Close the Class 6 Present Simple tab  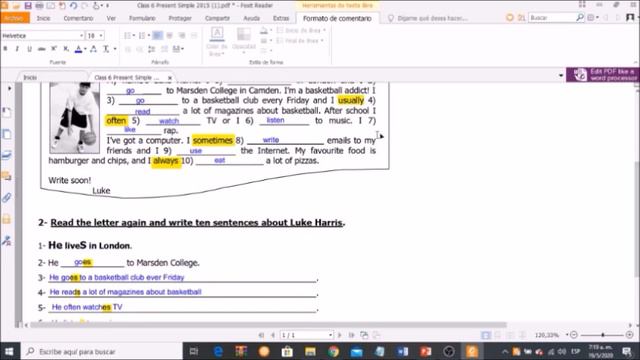[170, 77]
